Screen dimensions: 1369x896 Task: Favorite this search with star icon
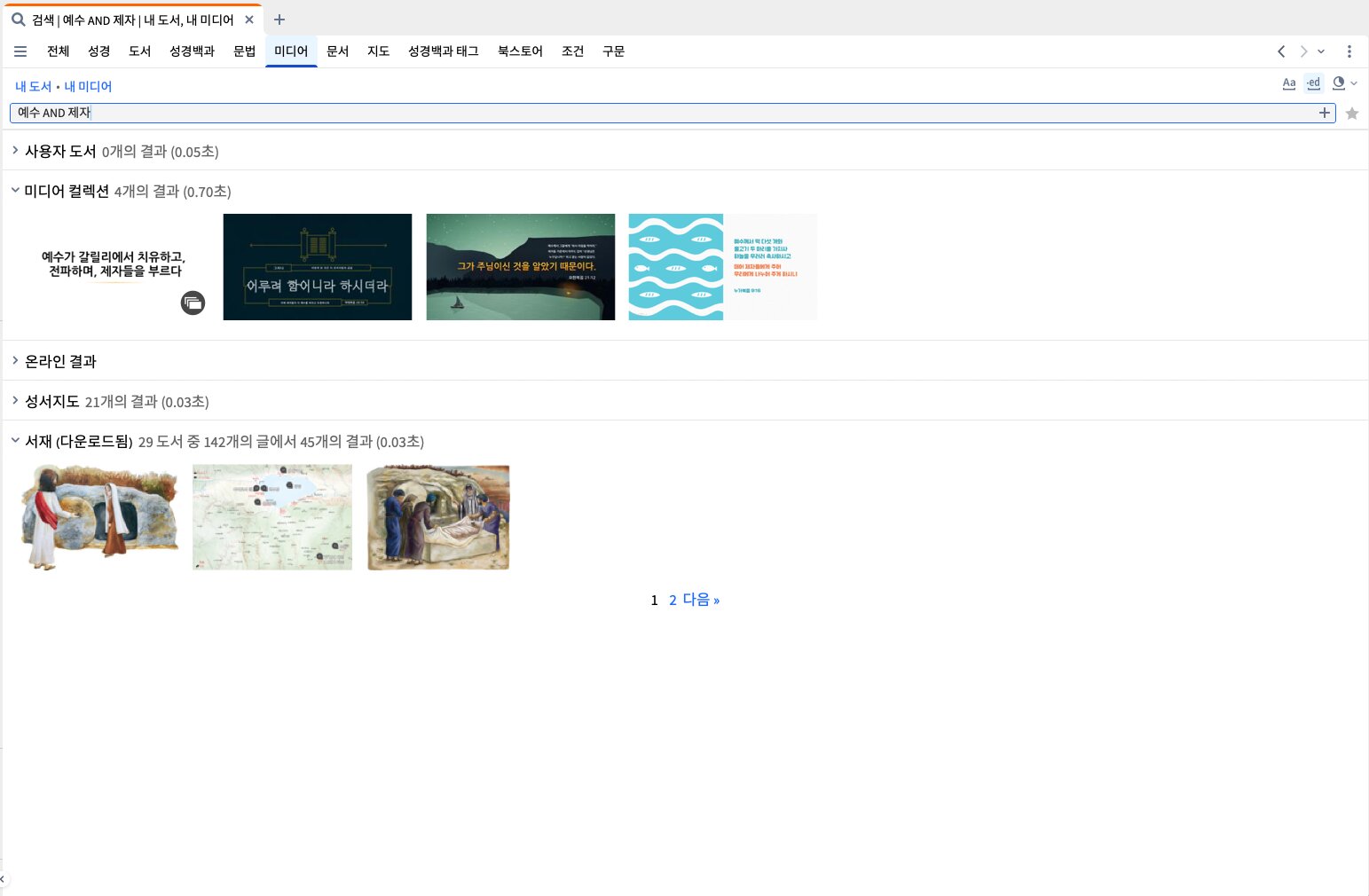1352,114
